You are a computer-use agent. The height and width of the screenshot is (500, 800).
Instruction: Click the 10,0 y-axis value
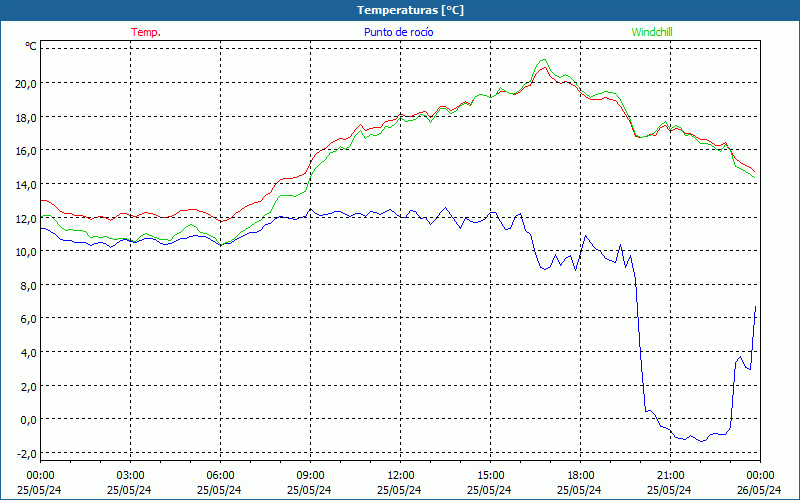click(26, 252)
